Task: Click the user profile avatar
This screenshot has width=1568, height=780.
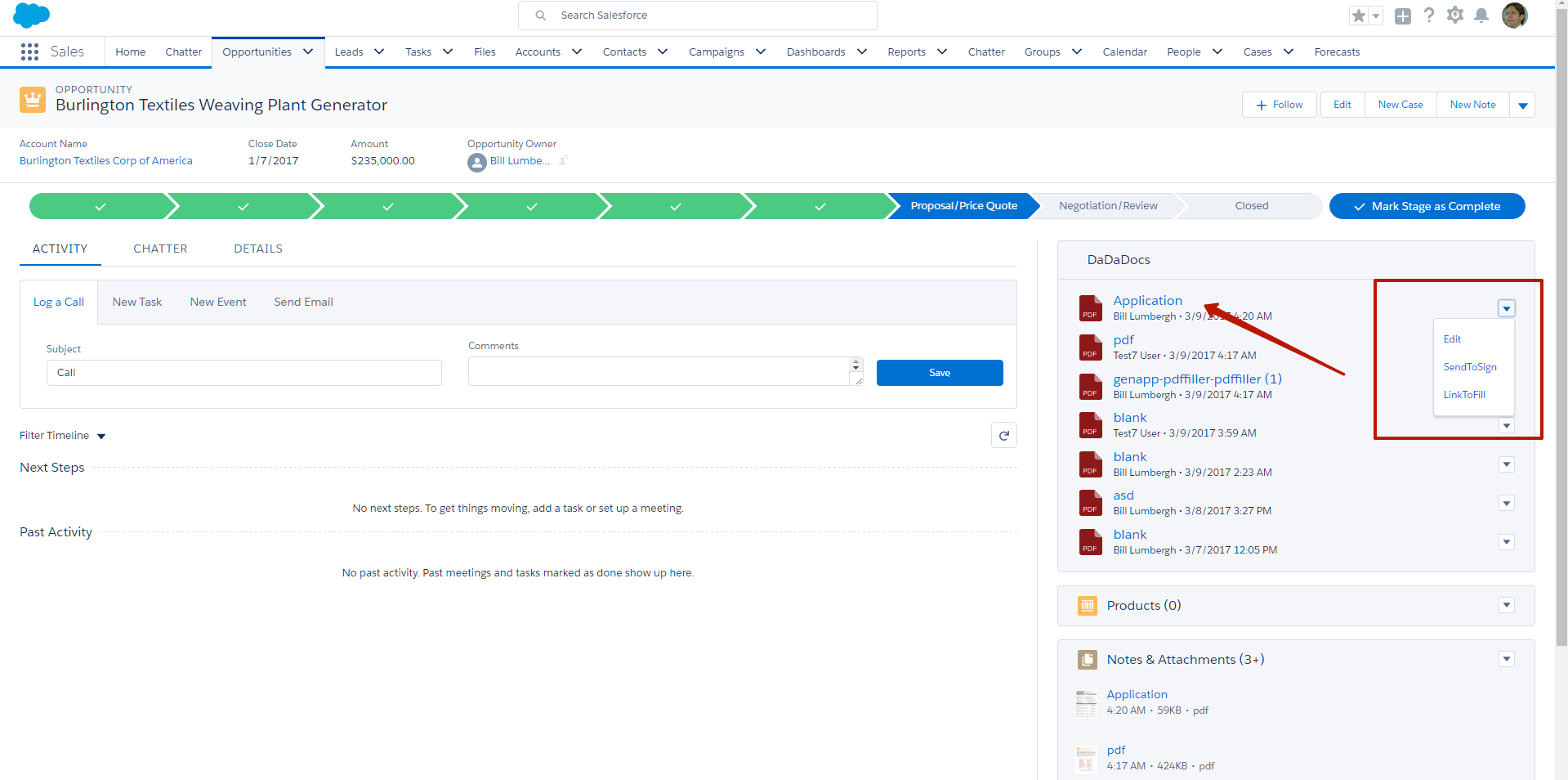Action: [x=1514, y=16]
